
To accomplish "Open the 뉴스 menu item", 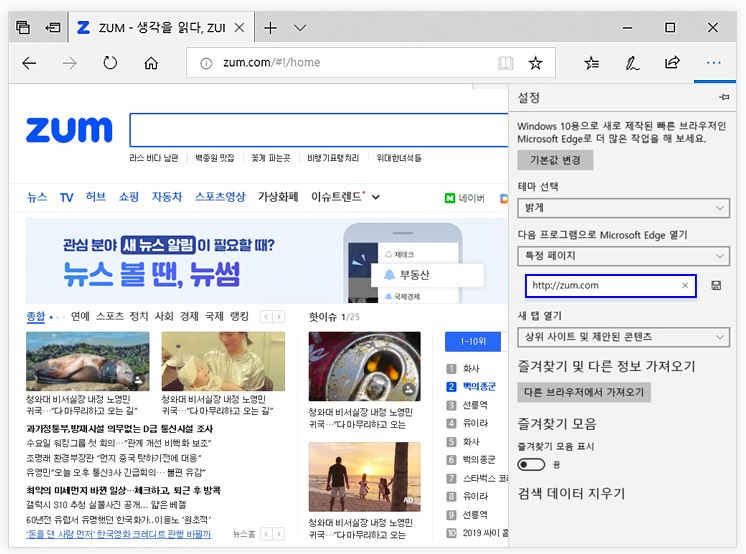I will click(37, 197).
